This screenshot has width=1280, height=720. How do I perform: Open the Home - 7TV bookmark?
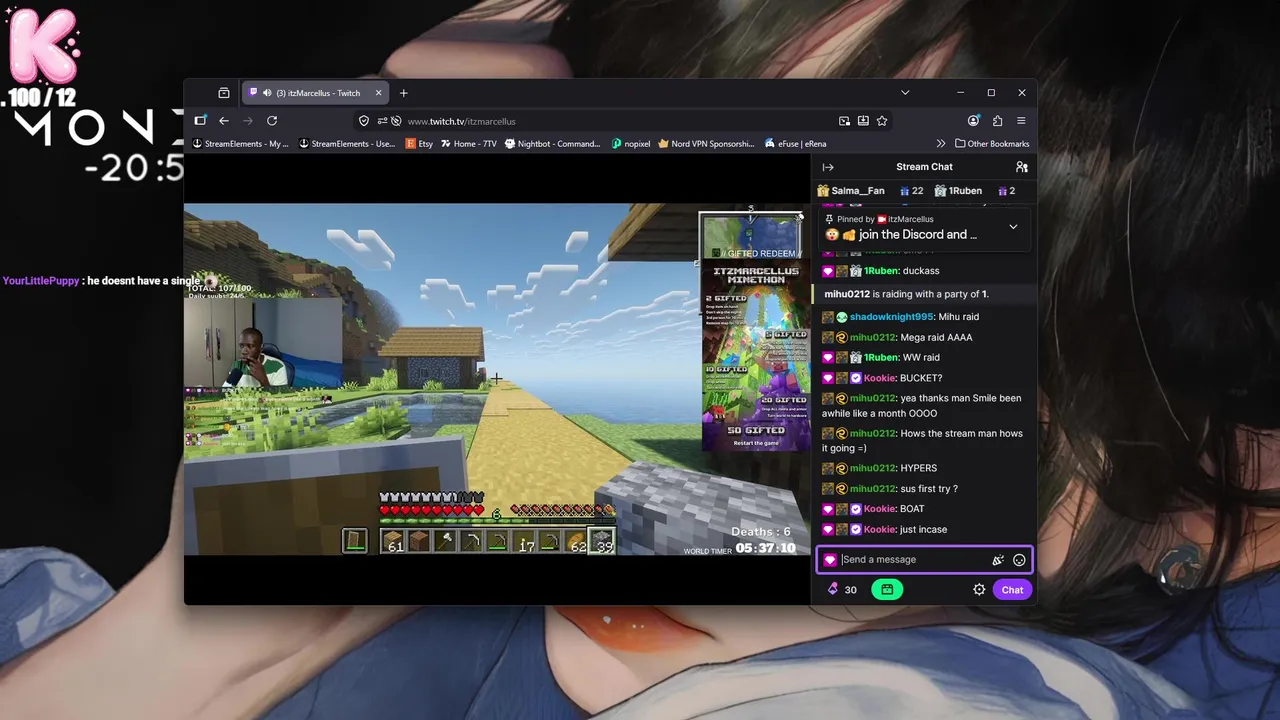[468, 144]
